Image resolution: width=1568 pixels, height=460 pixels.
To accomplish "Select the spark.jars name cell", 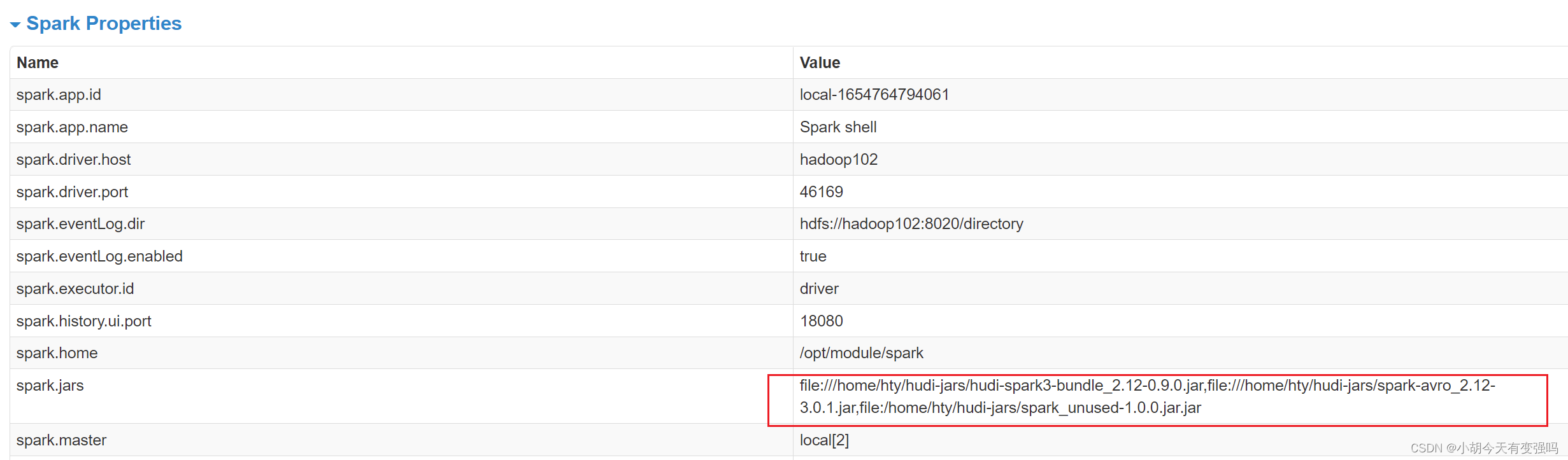I will [x=401, y=396].
